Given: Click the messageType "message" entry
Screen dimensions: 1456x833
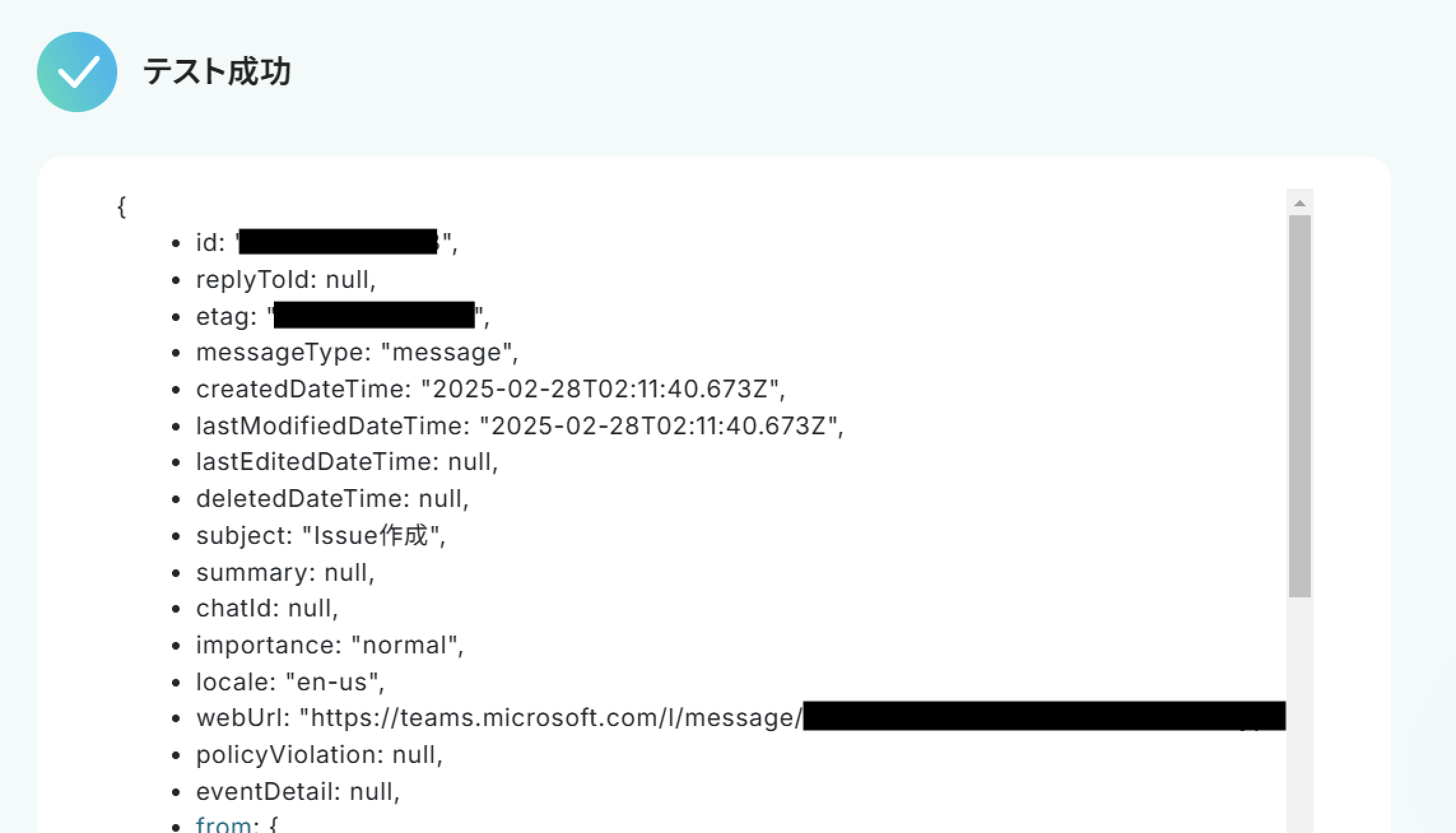Looking at the screenshot, I should point(357,352).
